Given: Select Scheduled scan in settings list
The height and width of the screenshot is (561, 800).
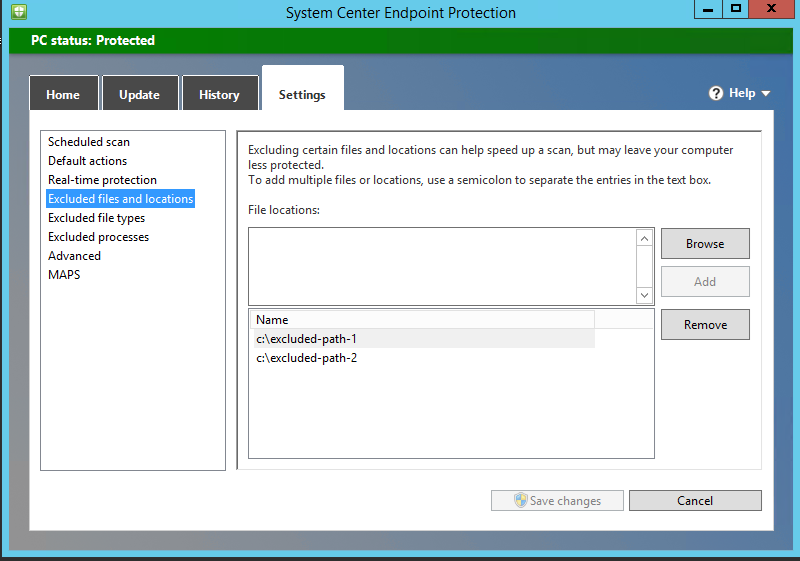Looking at the screenshot, I should (89, 142).
